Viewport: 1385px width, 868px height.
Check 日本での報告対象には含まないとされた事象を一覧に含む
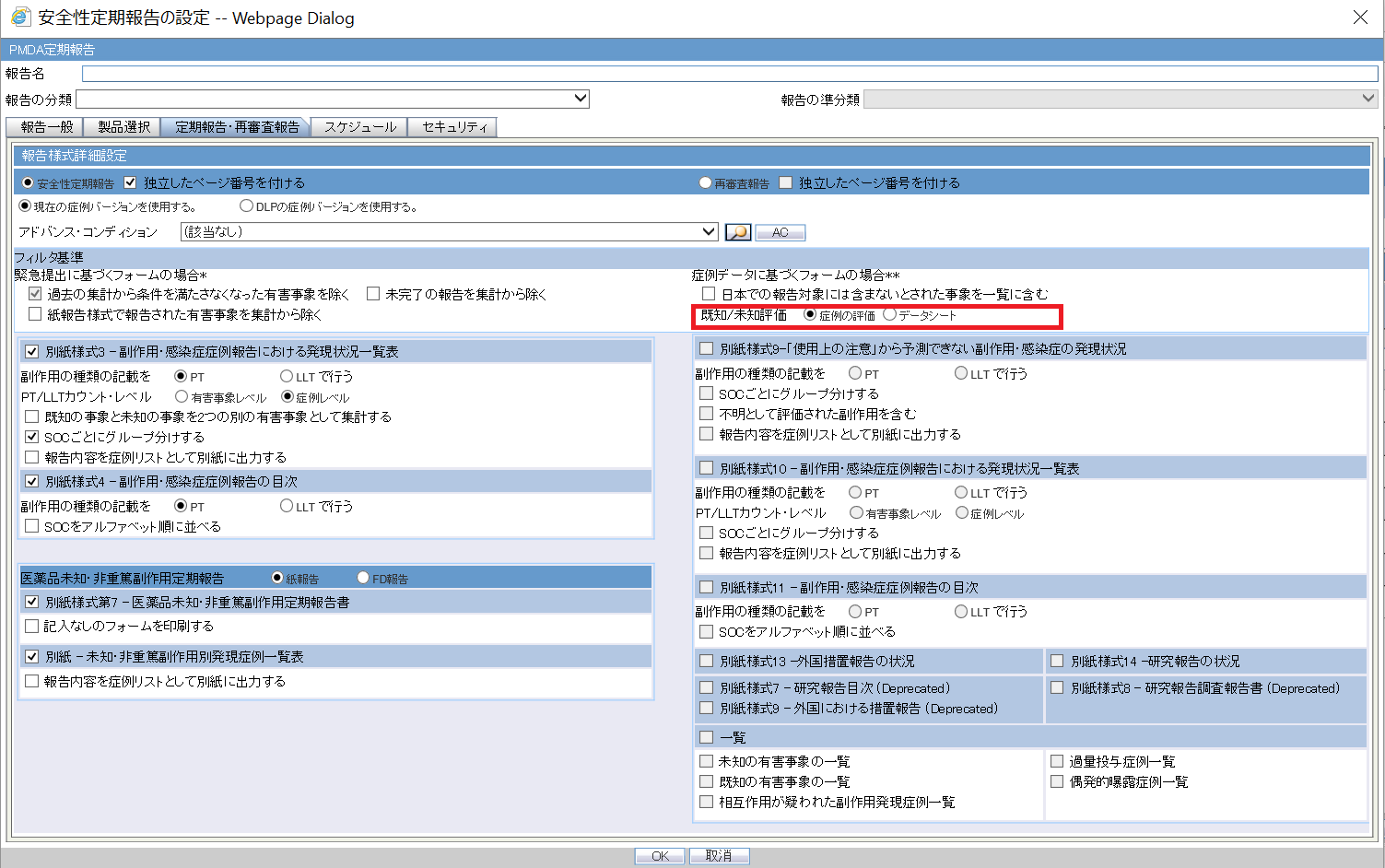(709, 294)
